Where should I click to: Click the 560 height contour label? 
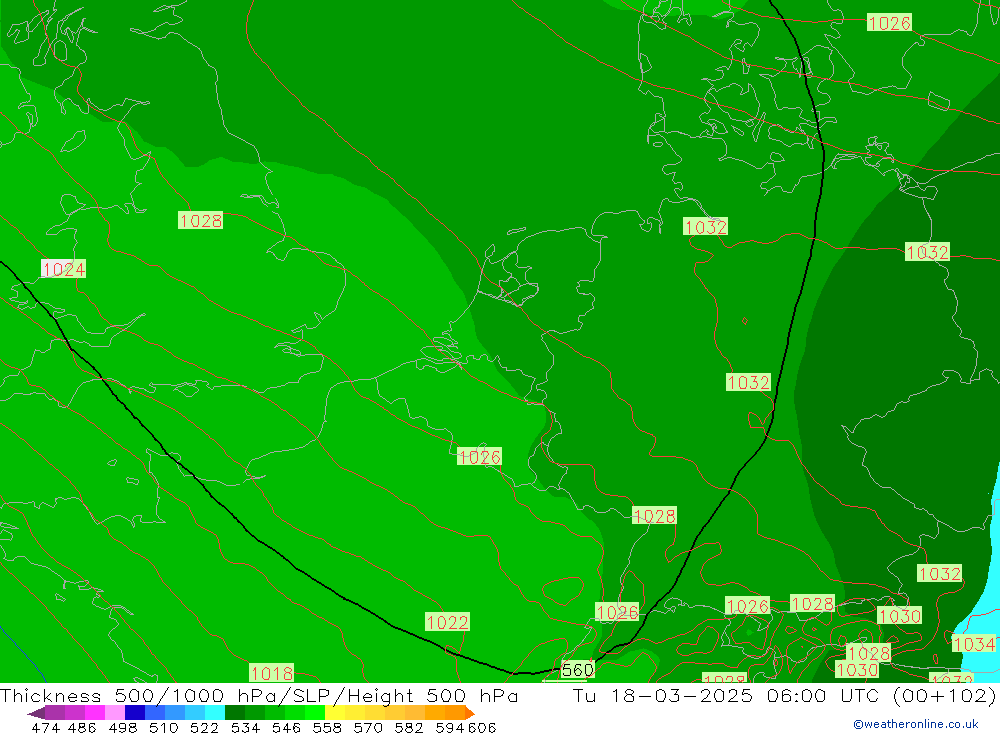577,670
